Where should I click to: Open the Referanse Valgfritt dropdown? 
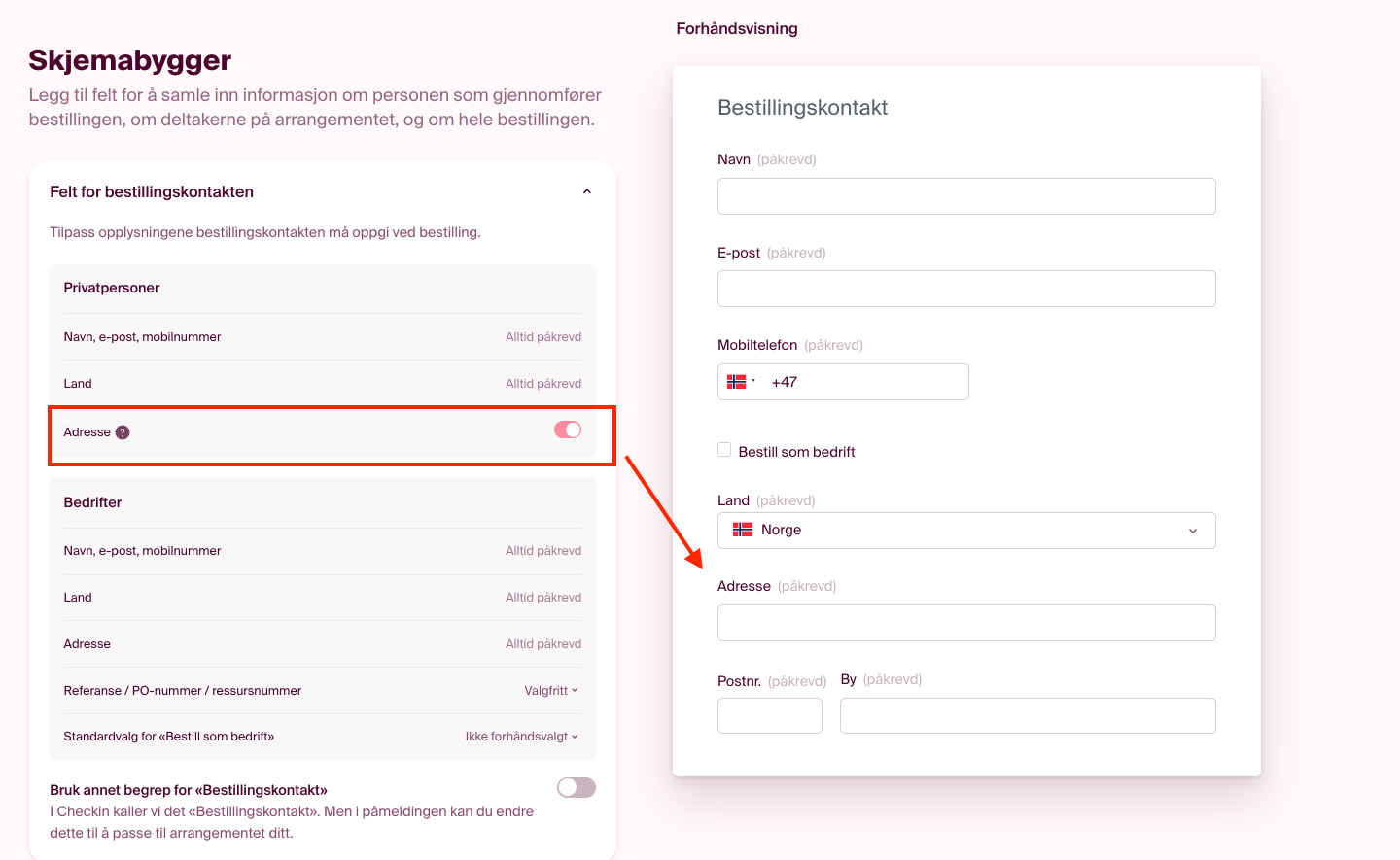[x=551, y=691]
